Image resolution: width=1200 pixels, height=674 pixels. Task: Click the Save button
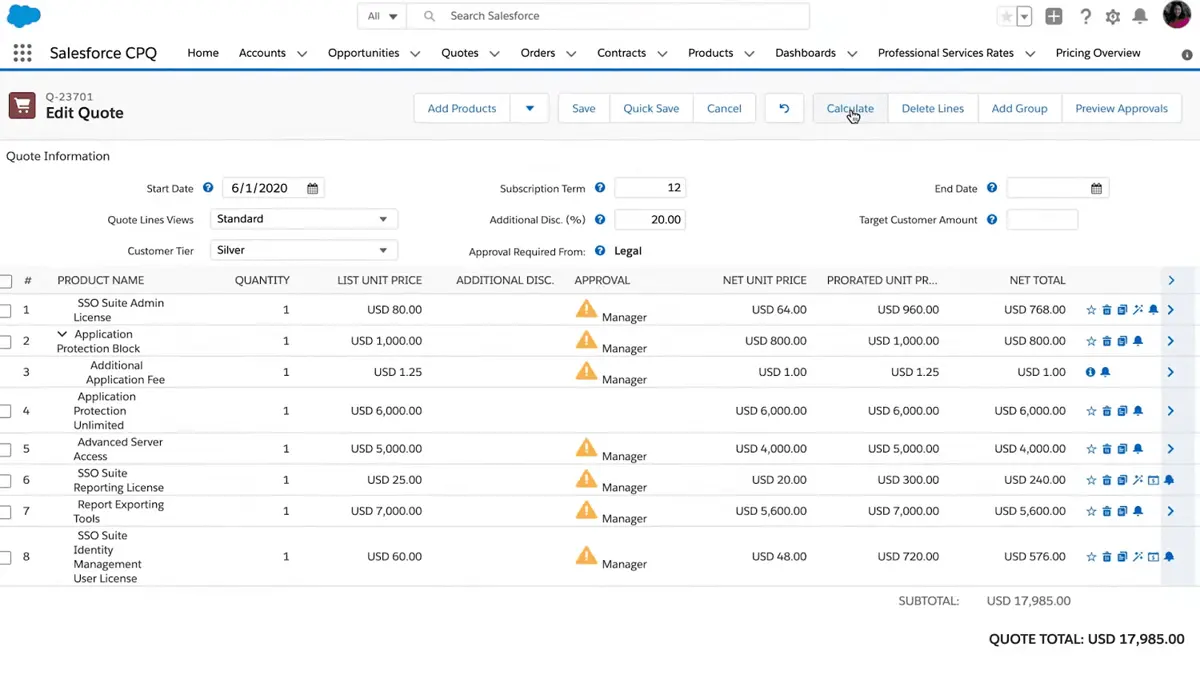(584, 108)
